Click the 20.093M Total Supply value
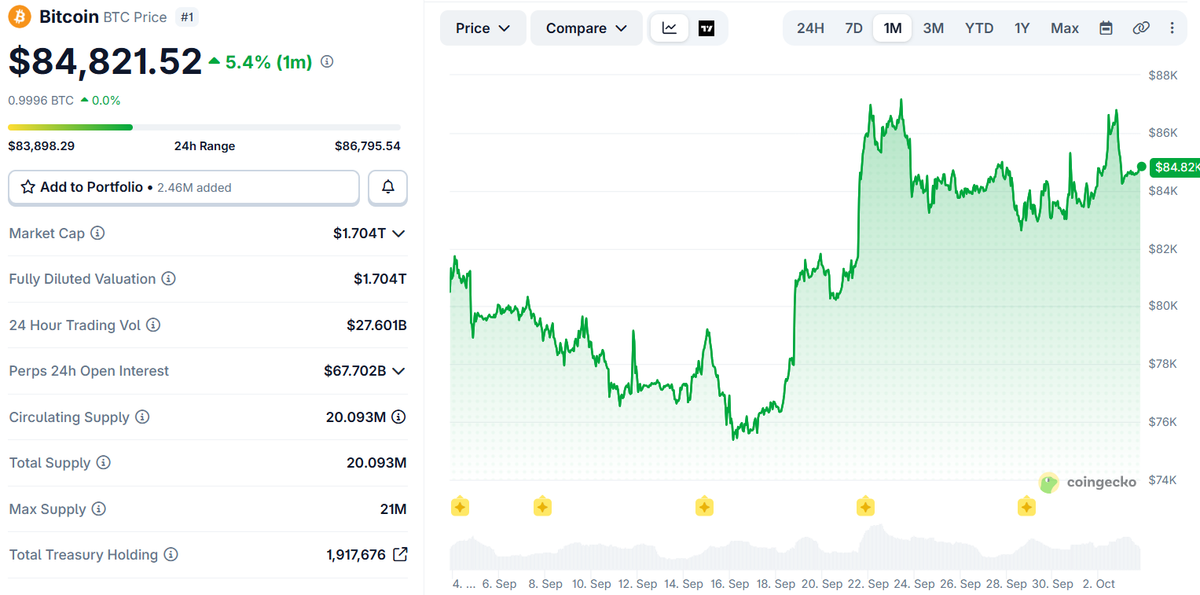 [376, 463]
